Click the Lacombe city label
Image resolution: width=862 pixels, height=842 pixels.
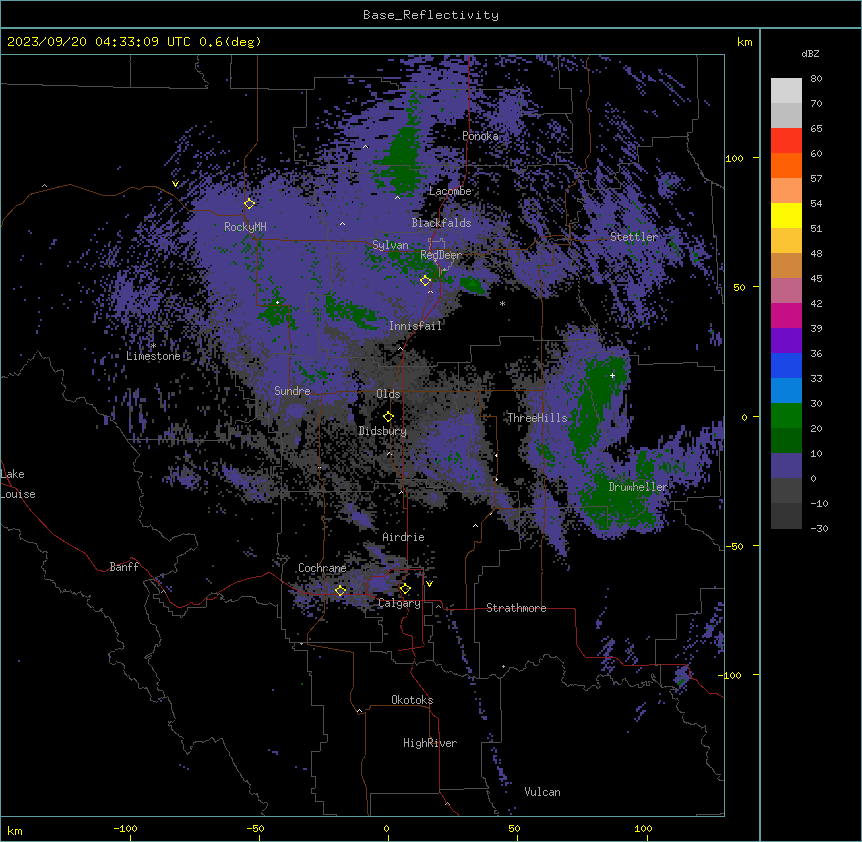tap(450, 191)
